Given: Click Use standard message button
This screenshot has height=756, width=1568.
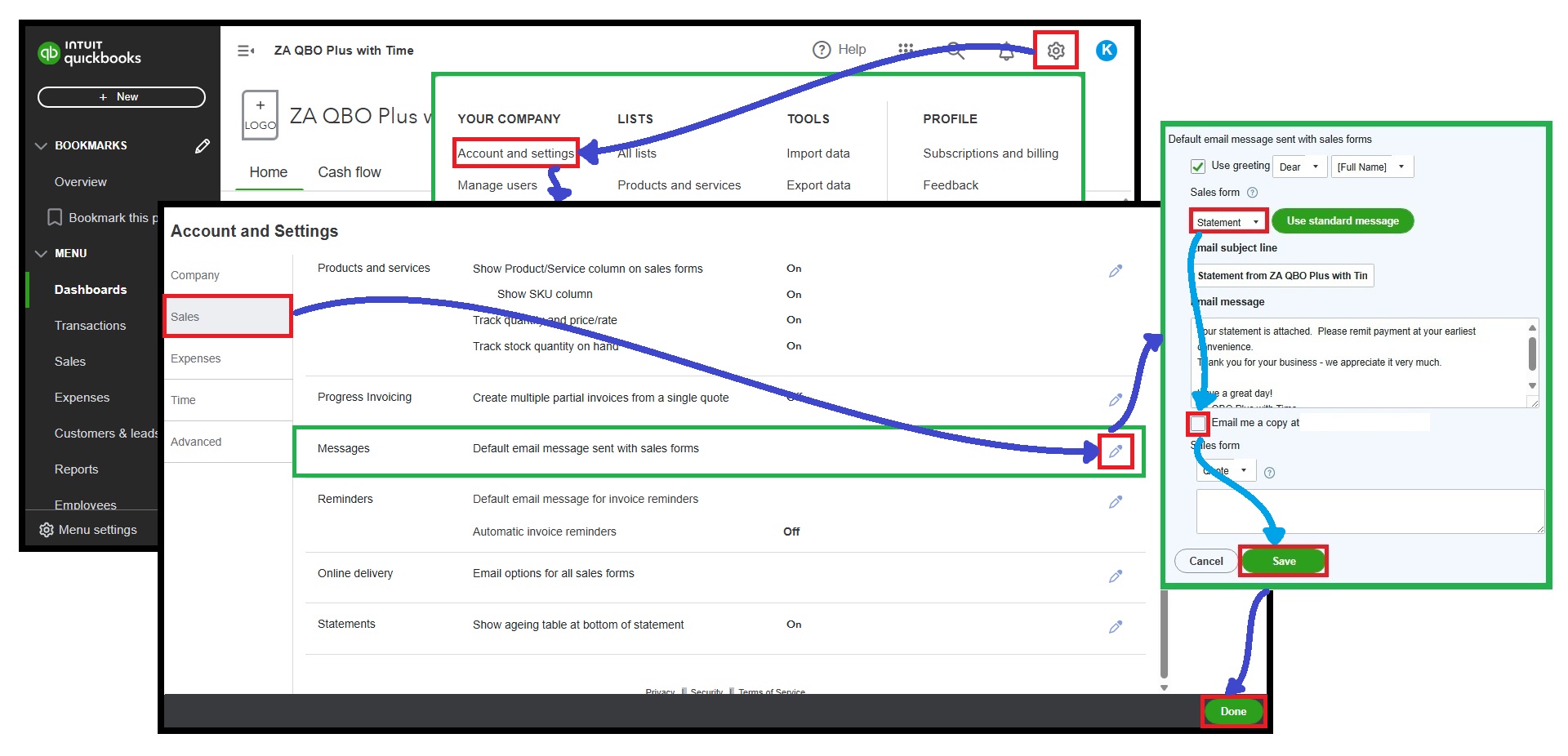Looking at the screenshot, I should pos(1343,221).
